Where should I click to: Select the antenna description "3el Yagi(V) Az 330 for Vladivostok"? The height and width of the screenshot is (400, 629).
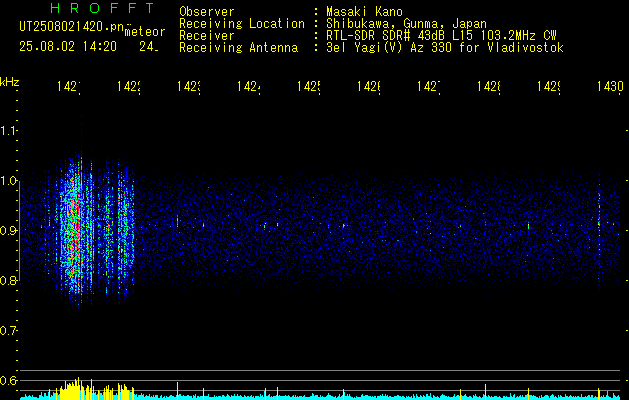click(x=445, y=48)
